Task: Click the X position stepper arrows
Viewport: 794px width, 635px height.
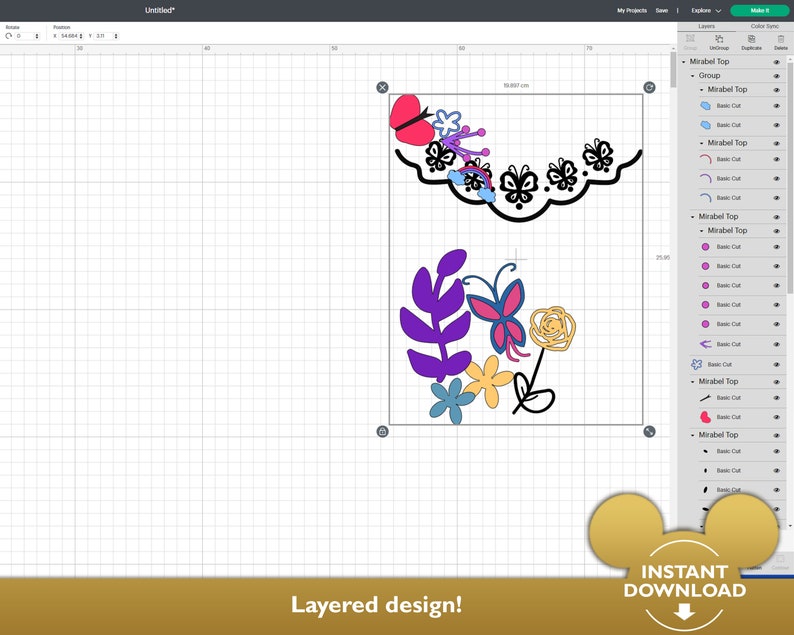Action: tap(81, 36)
